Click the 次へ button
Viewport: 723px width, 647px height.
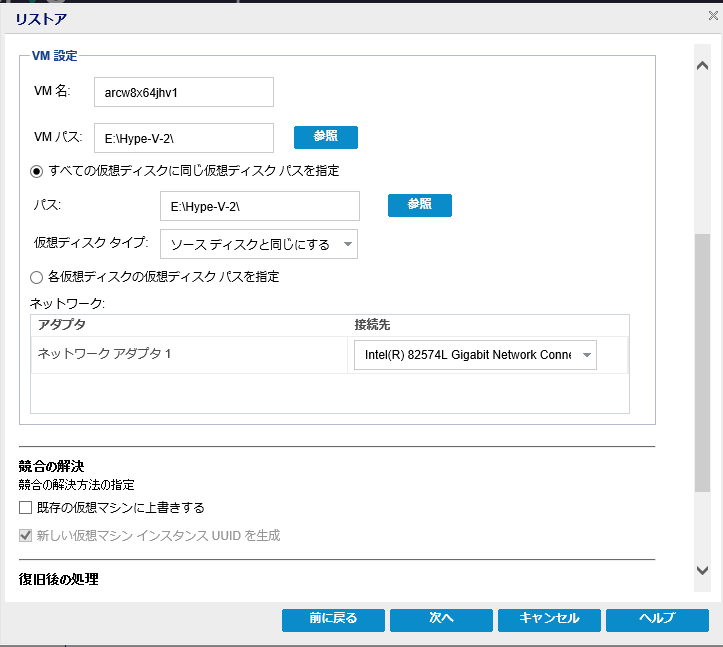tap(441, 620)
